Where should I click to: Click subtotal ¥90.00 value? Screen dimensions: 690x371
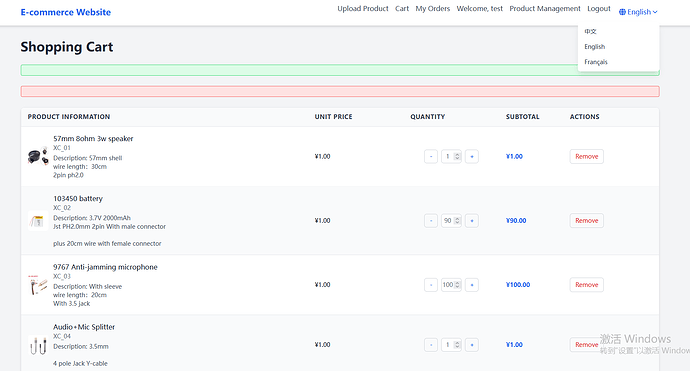(516, 220)
